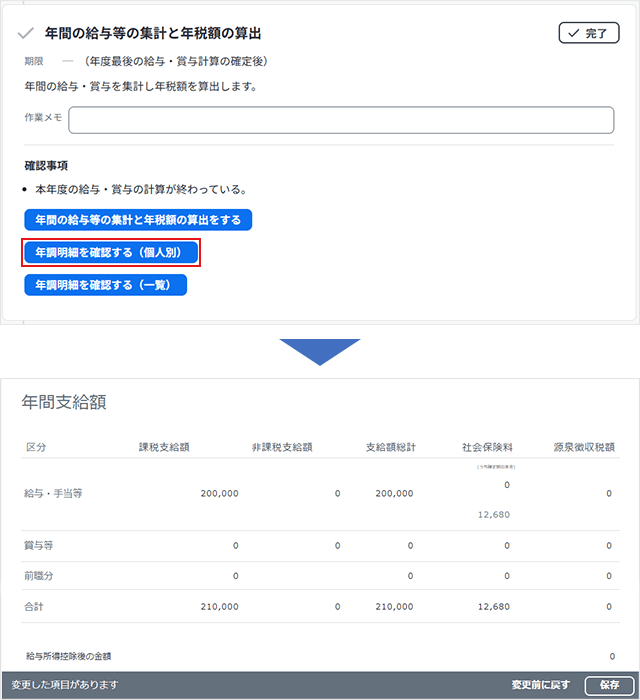The width and height of the screenshot is (640, 700).
Task: Click the 社会保険料 column header
Action: point(486,447)
